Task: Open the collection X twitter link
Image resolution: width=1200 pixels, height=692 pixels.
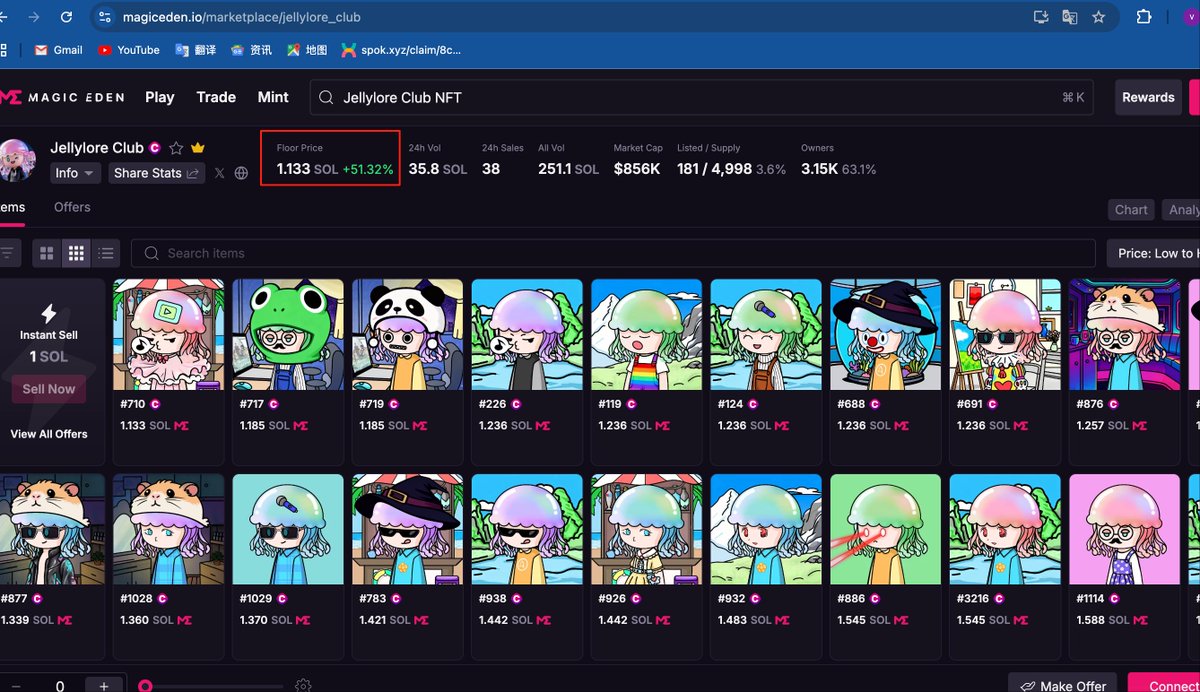Action: (220, 173)
